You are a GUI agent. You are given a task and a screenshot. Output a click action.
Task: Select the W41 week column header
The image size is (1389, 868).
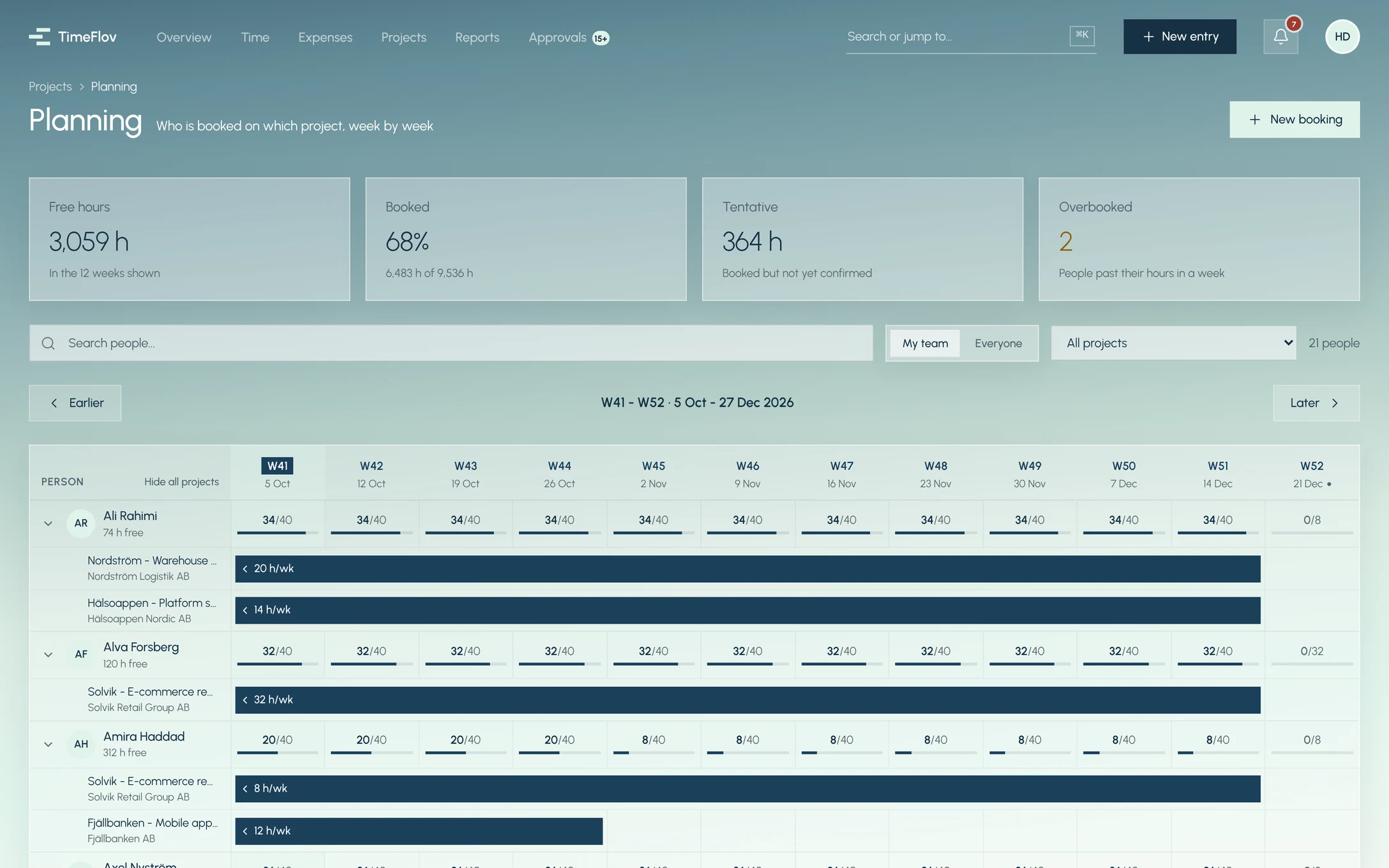pyautogui.click(x=277, y=474)
